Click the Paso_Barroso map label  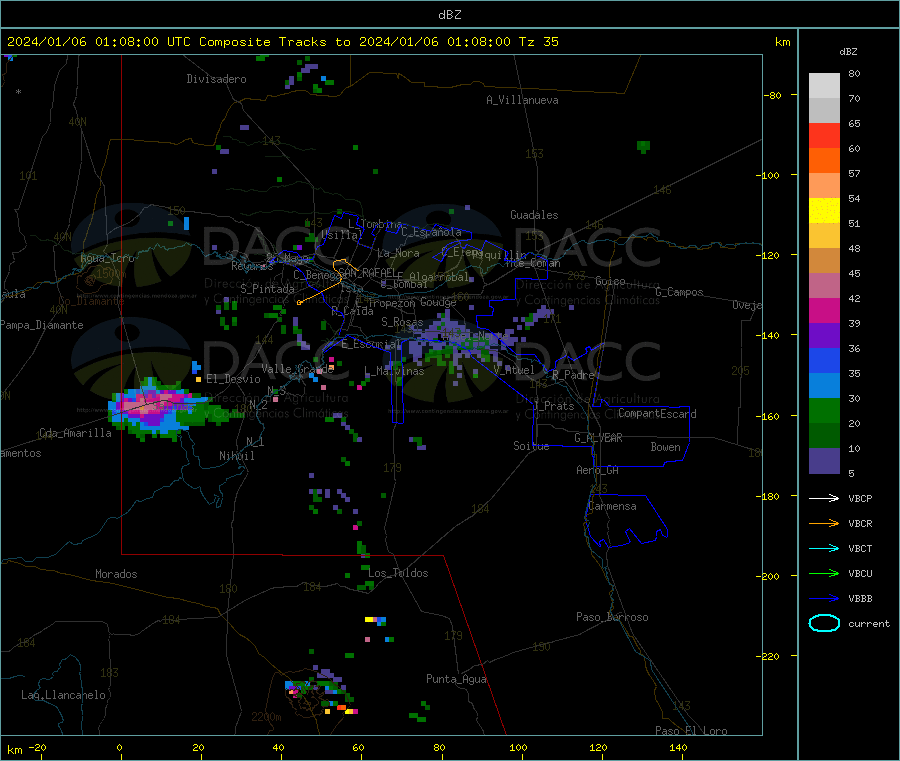coord(612,618)
